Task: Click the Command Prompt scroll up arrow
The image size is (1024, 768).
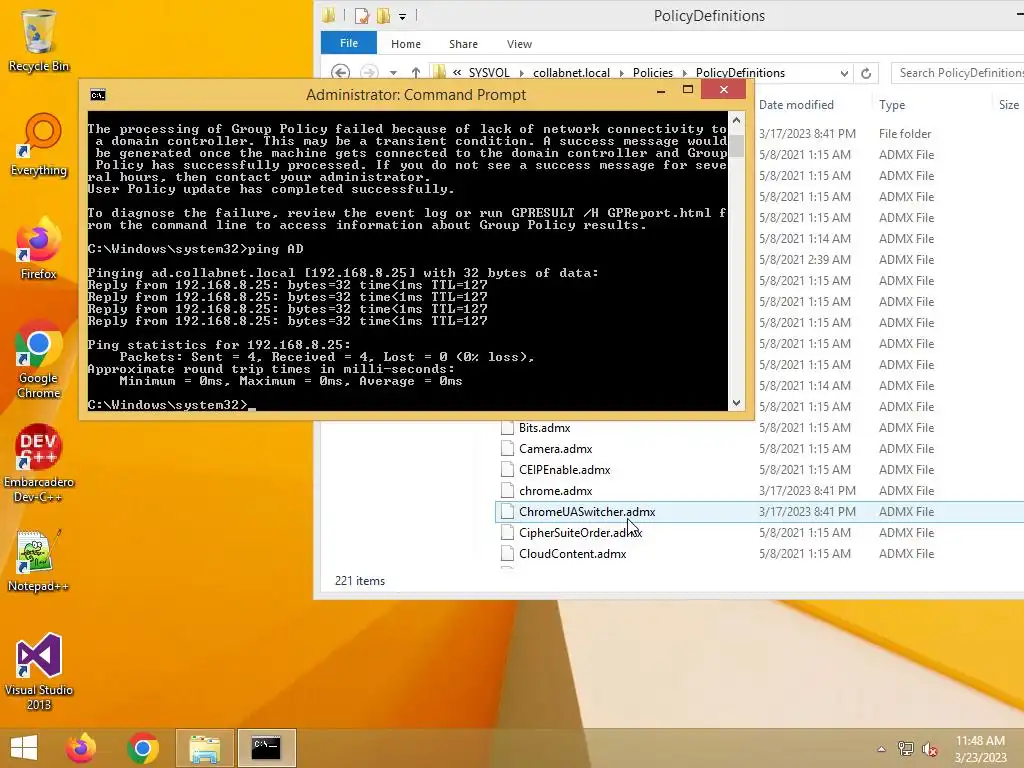Action: 737,120
